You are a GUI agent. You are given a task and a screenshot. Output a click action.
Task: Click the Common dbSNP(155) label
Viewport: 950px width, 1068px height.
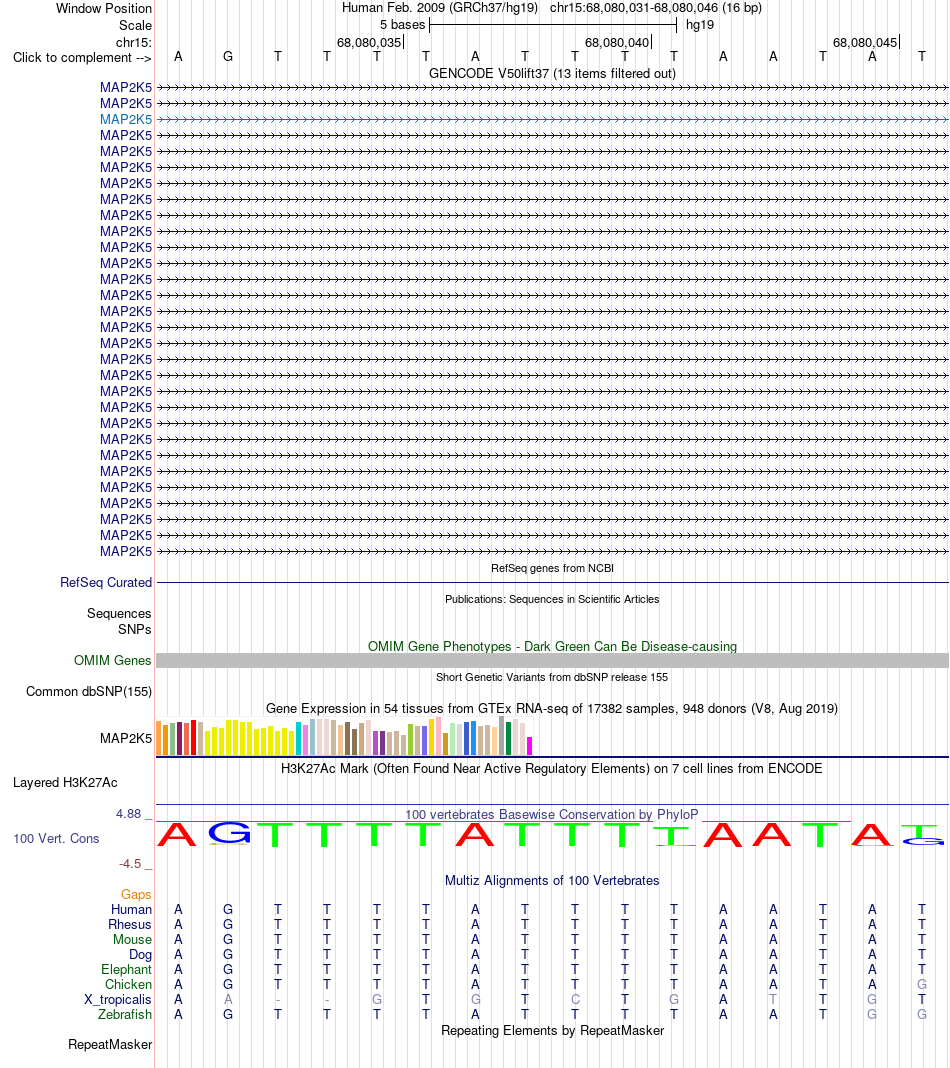89,691
